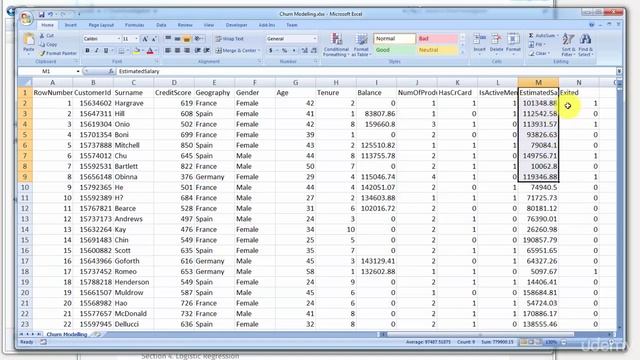Cut the selected cells

click(x=47, y=36)
